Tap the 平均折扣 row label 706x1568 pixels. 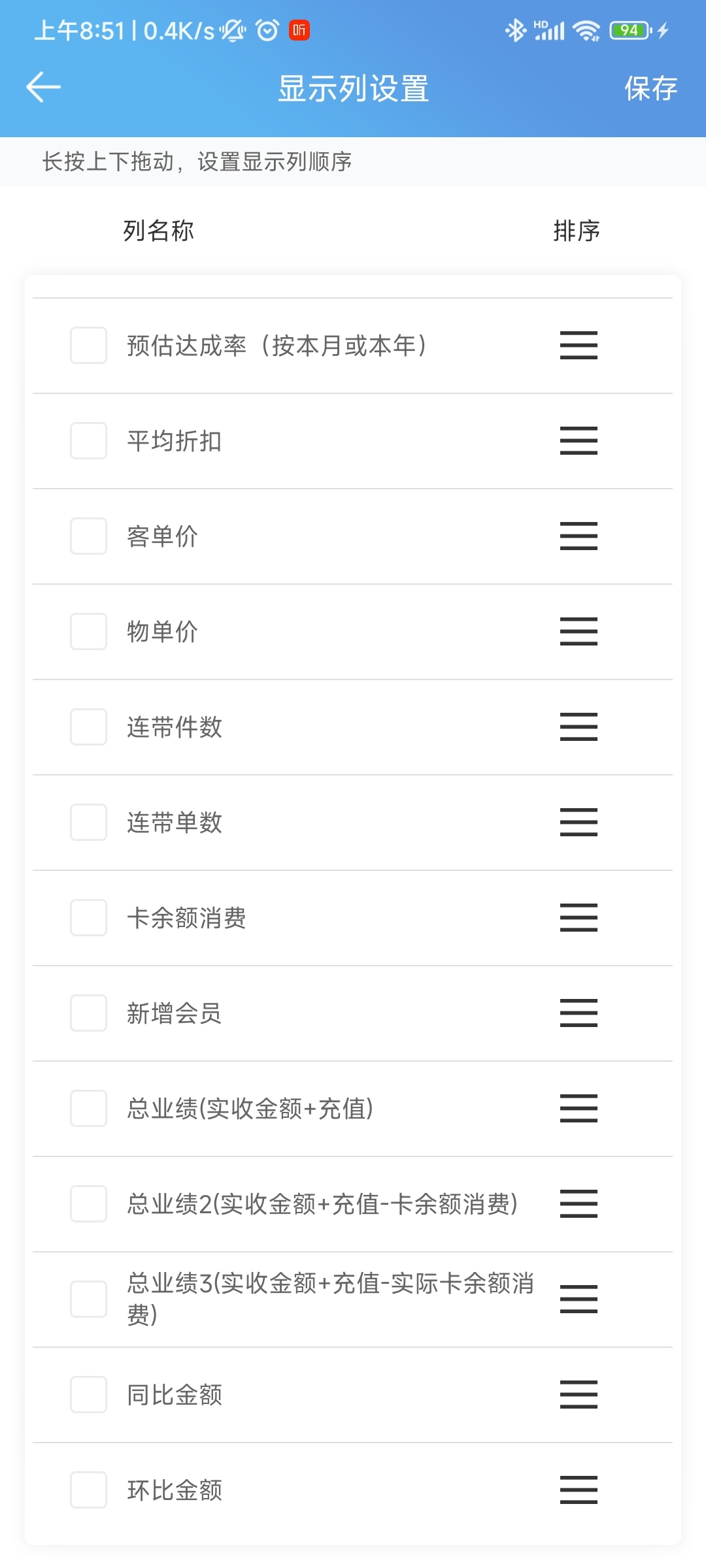[x=175, y=441]
